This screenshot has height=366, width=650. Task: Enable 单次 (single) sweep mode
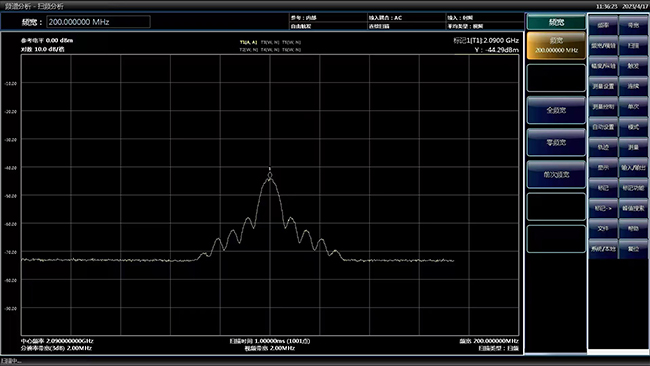(633, 107)
